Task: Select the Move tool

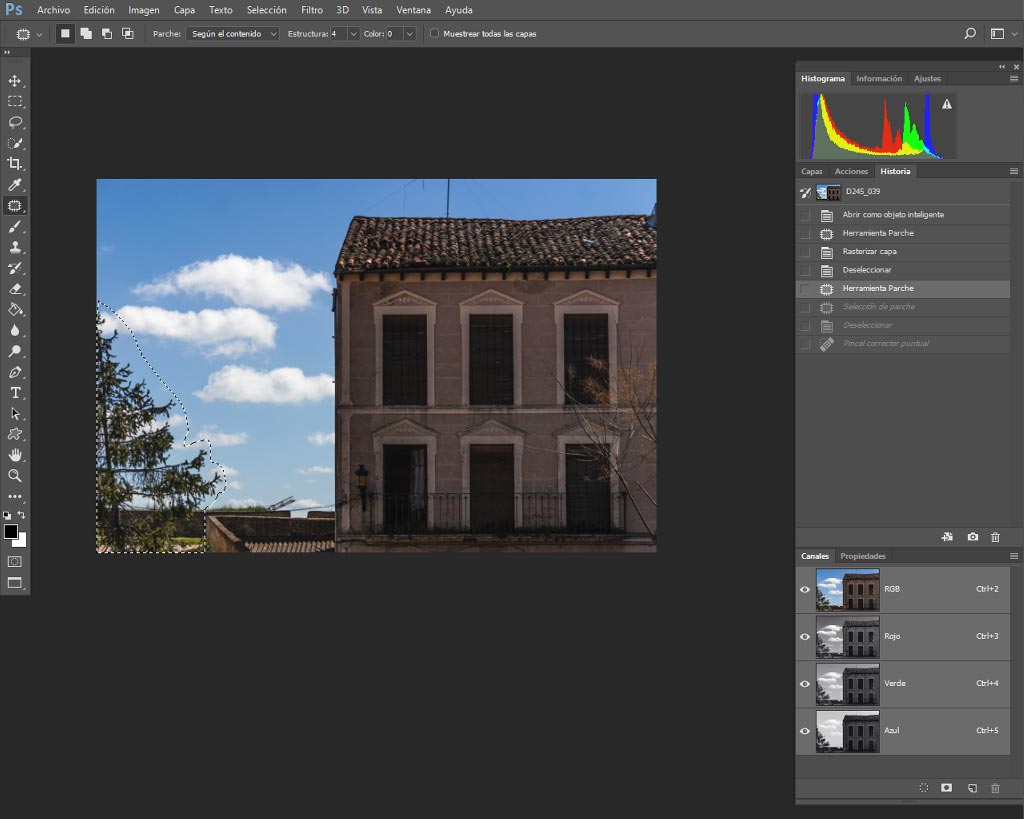Action: [x=14, y=80]
